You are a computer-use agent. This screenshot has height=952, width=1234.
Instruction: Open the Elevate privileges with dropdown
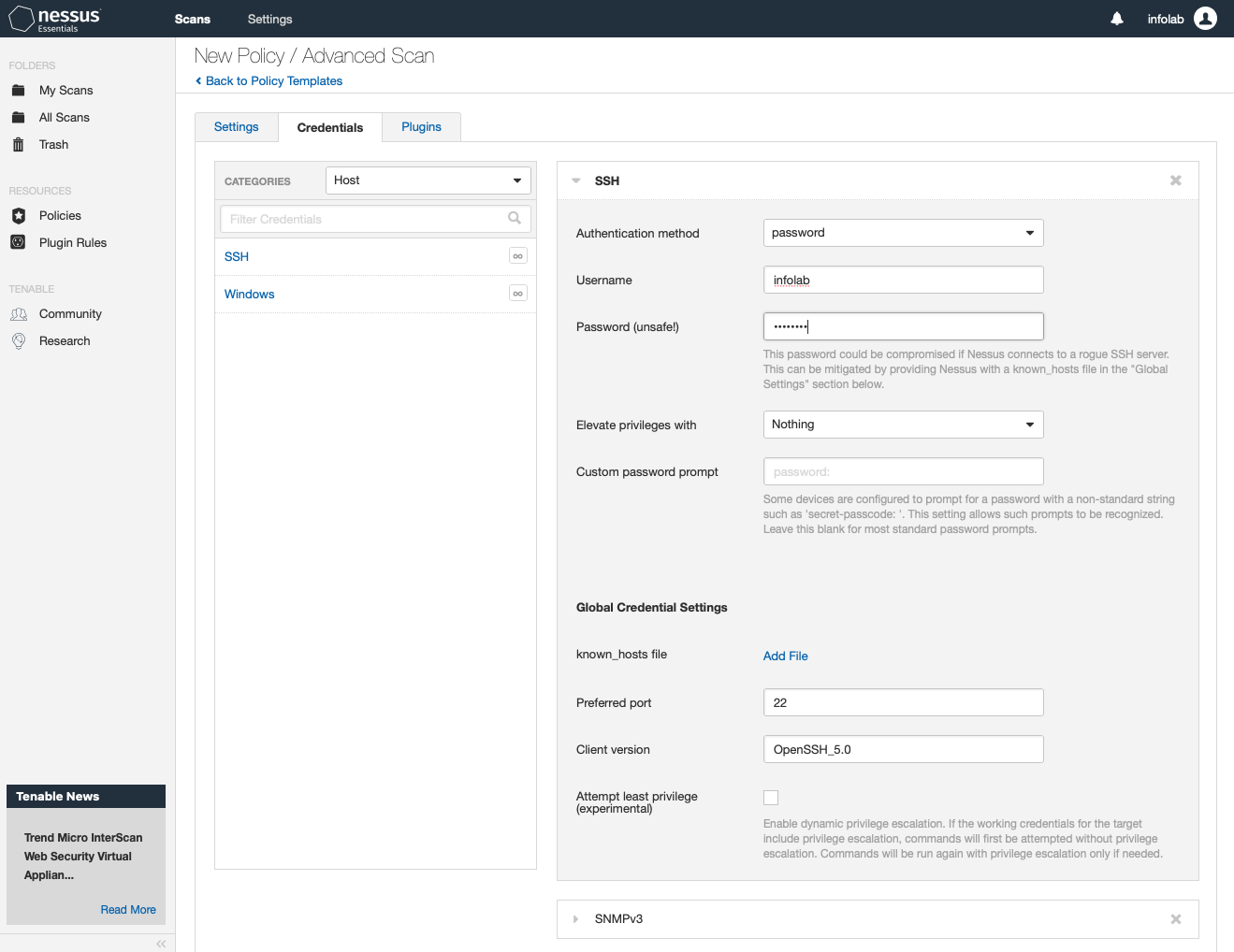tap(904, 425)
